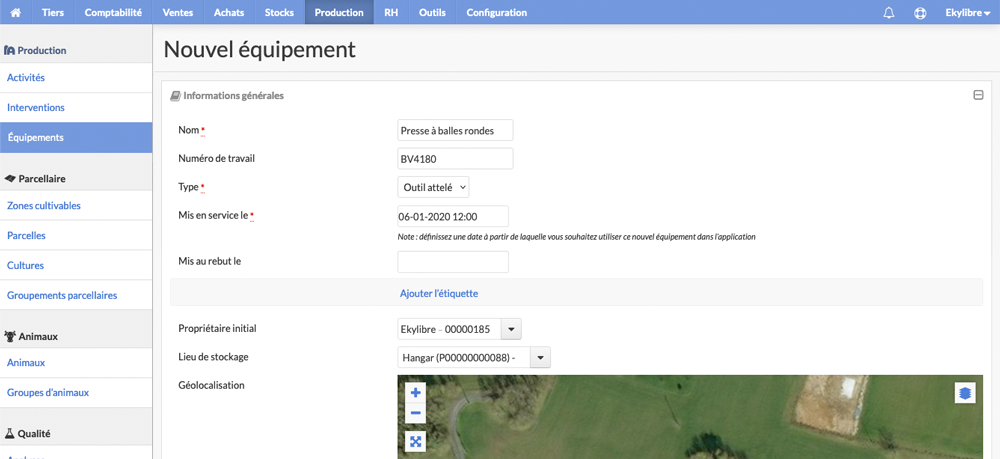This screenshot has height=459, width=1000.
Task: Click the Lieu de stockage text field
Action: 464,358
